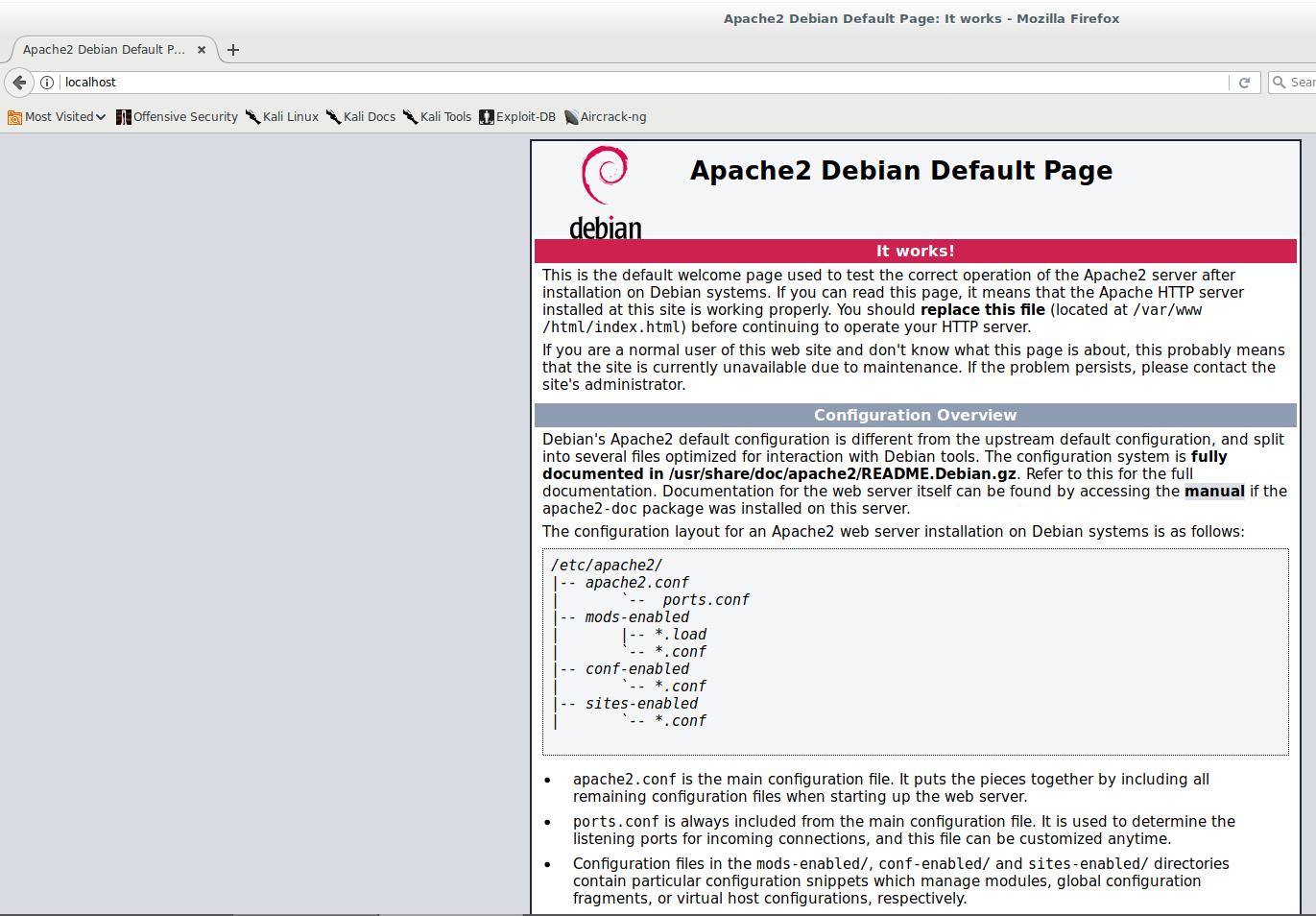Click the search magnifier icon
1316x916 pixels.
1279,83
